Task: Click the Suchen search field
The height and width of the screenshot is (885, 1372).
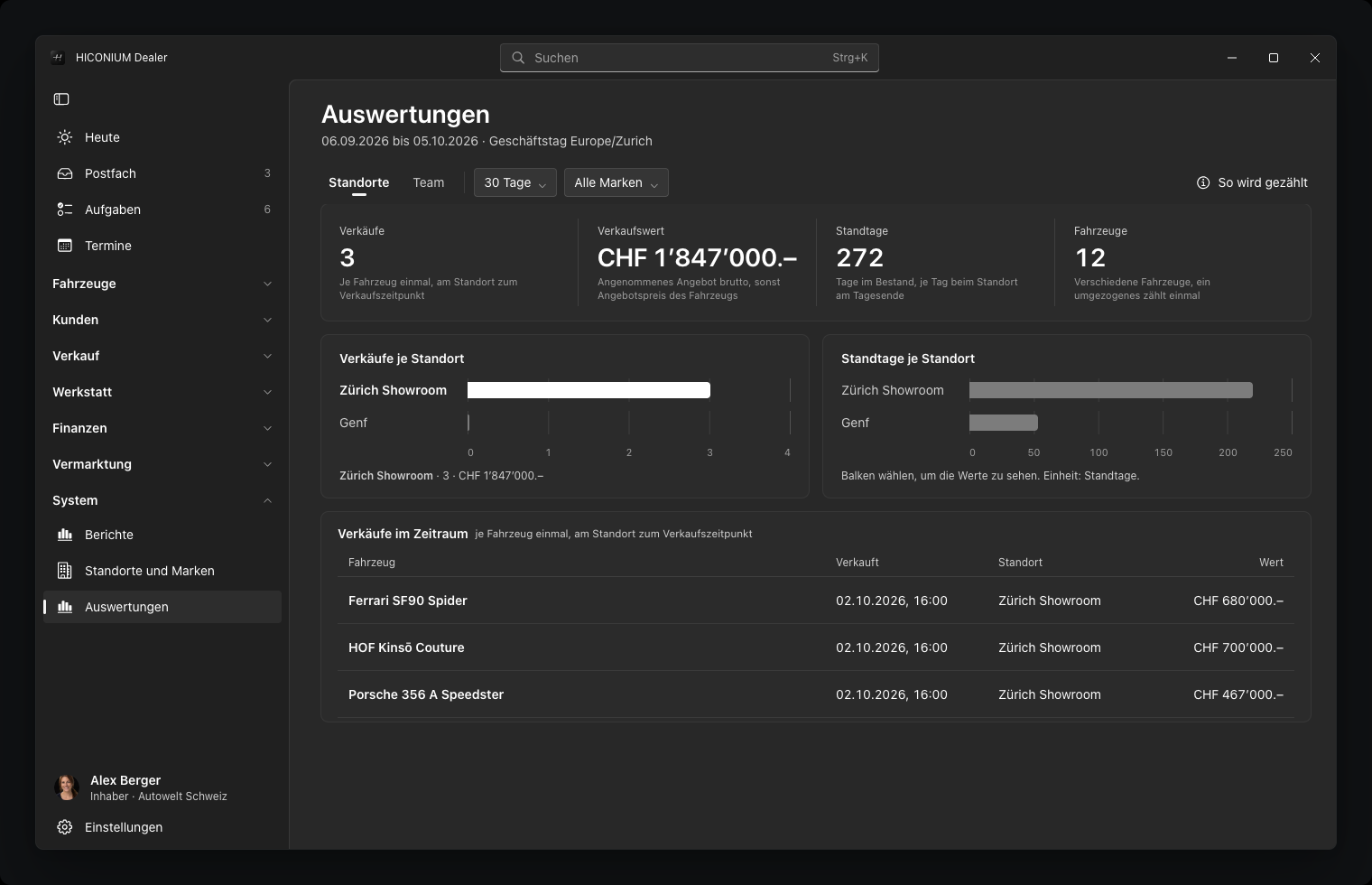Action: coord(690,58)
